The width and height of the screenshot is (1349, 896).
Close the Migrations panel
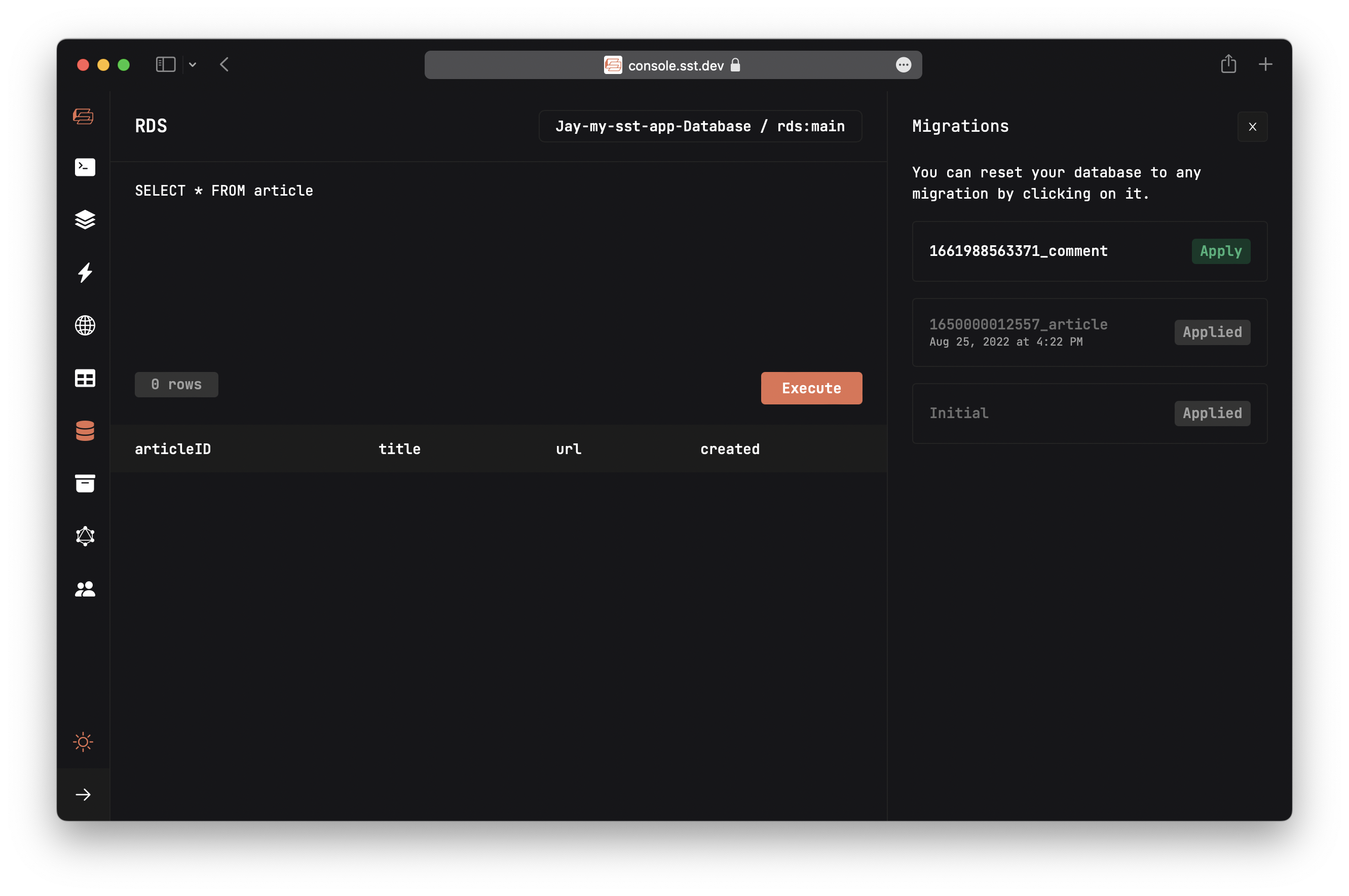tap(1253, 126)
